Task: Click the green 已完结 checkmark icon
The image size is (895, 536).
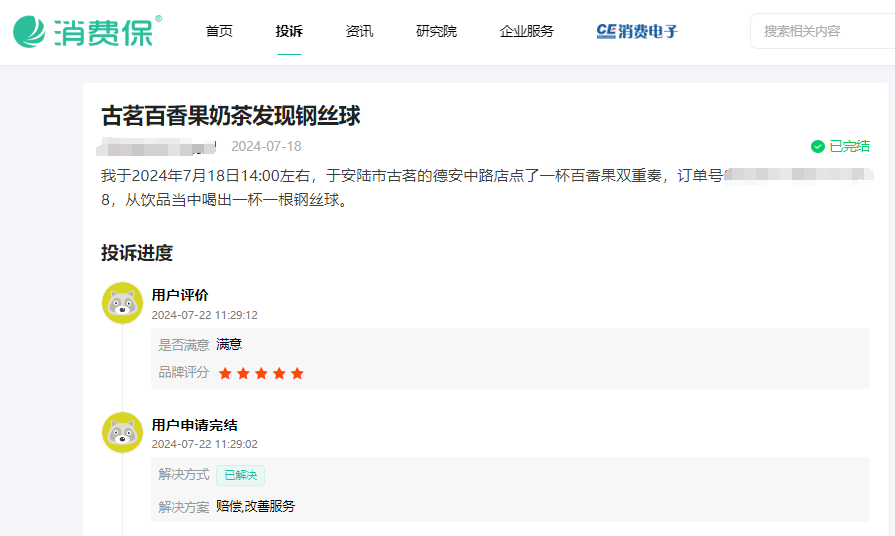Action: [x=817, y=147]
